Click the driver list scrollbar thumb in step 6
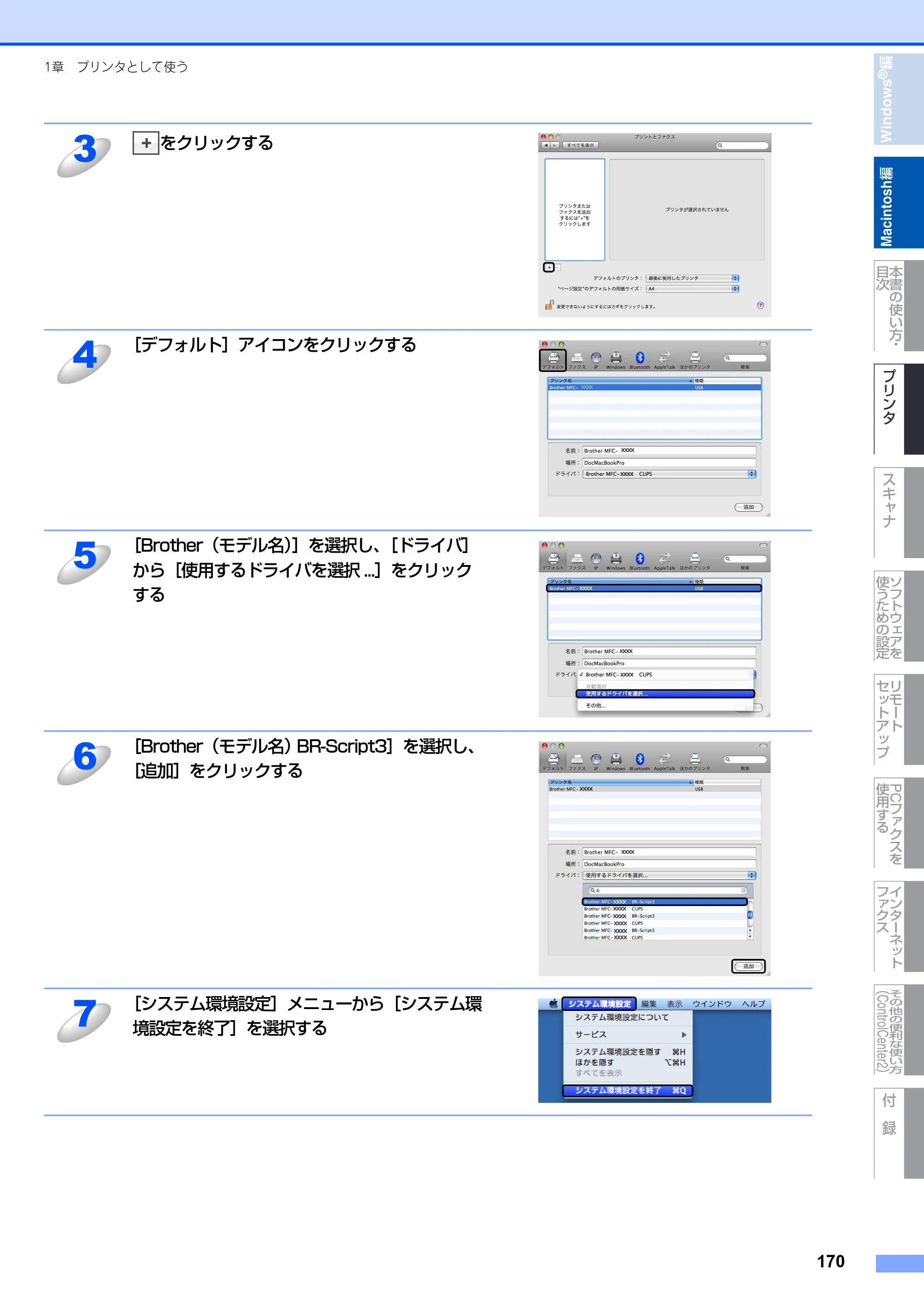 coord(750,915)
